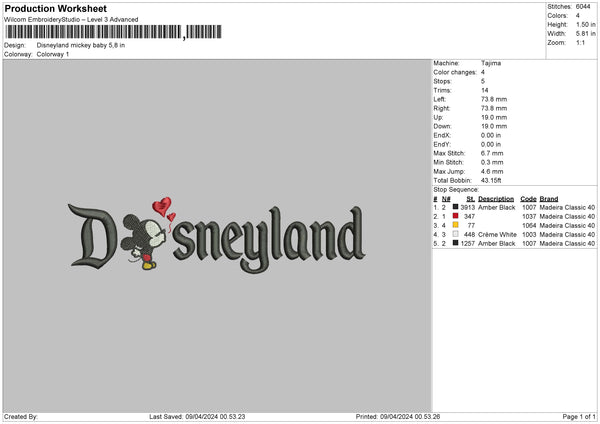Click the Stop Sequence heading

(456, 189)
